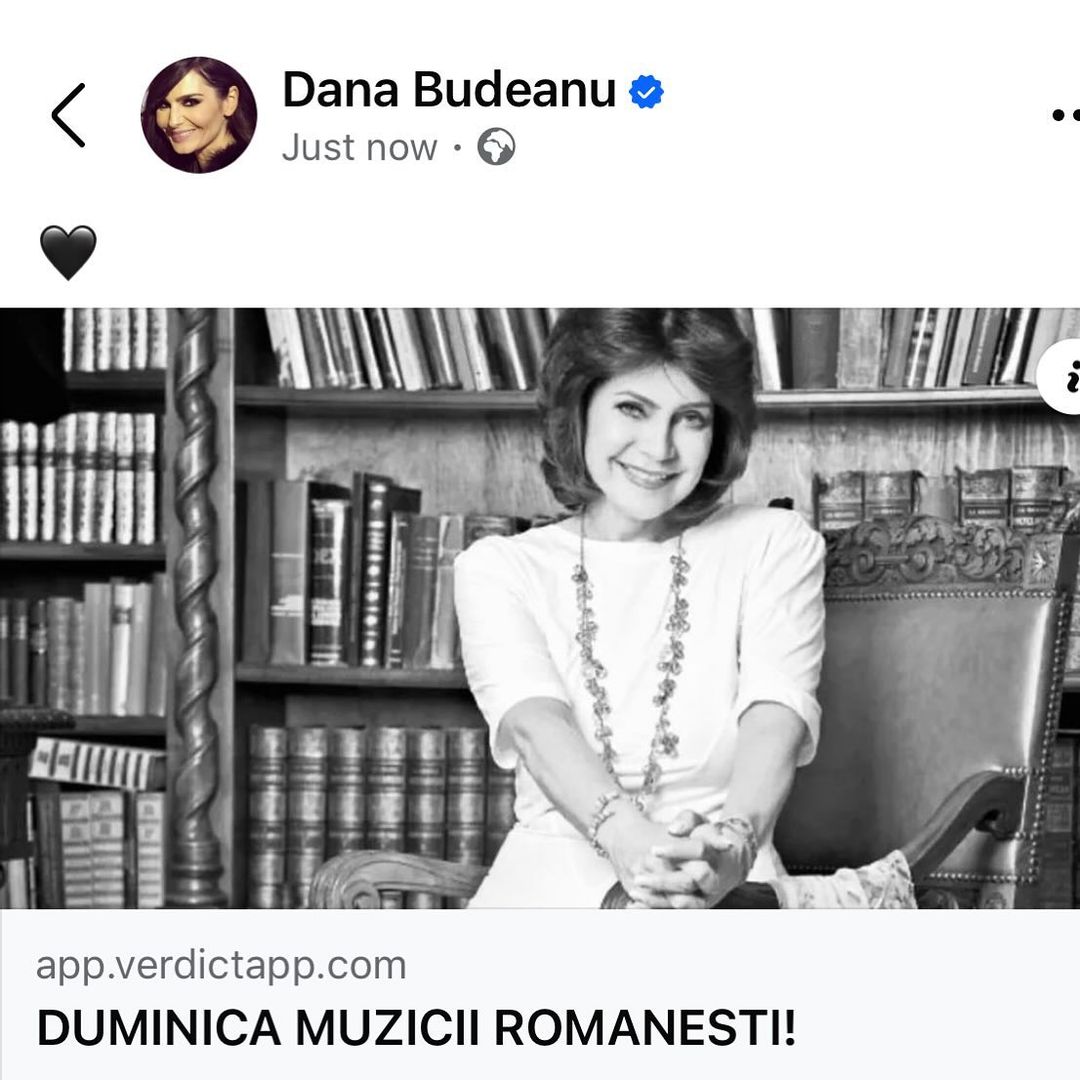1080x1080 pixels.
Task: Go back using the left chevron arrow
Action: pyautogui.click(x=68, y=115)
